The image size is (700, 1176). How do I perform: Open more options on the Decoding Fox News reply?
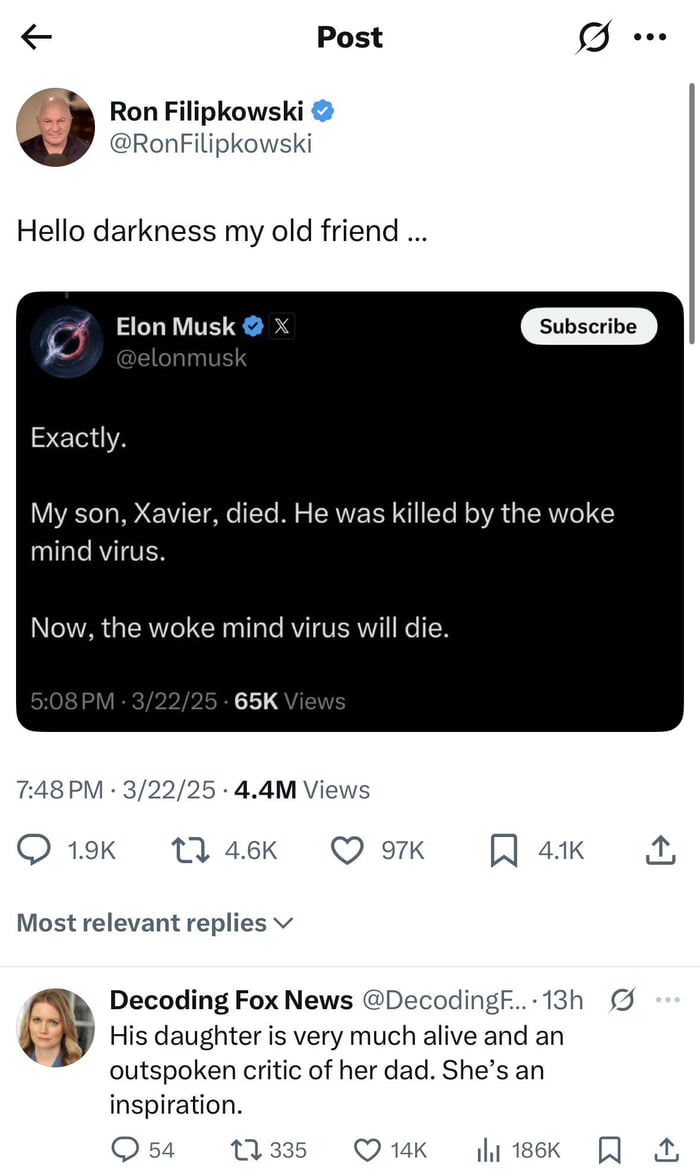[x=666, y=1000]
